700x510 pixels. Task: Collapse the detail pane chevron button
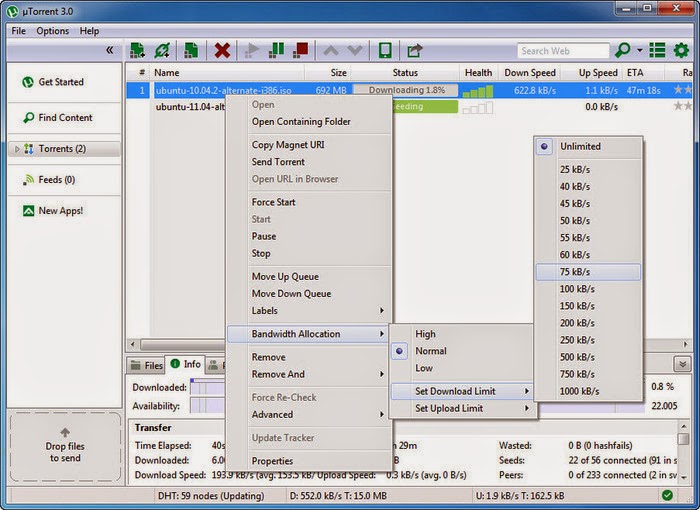[x=682, y=364]
